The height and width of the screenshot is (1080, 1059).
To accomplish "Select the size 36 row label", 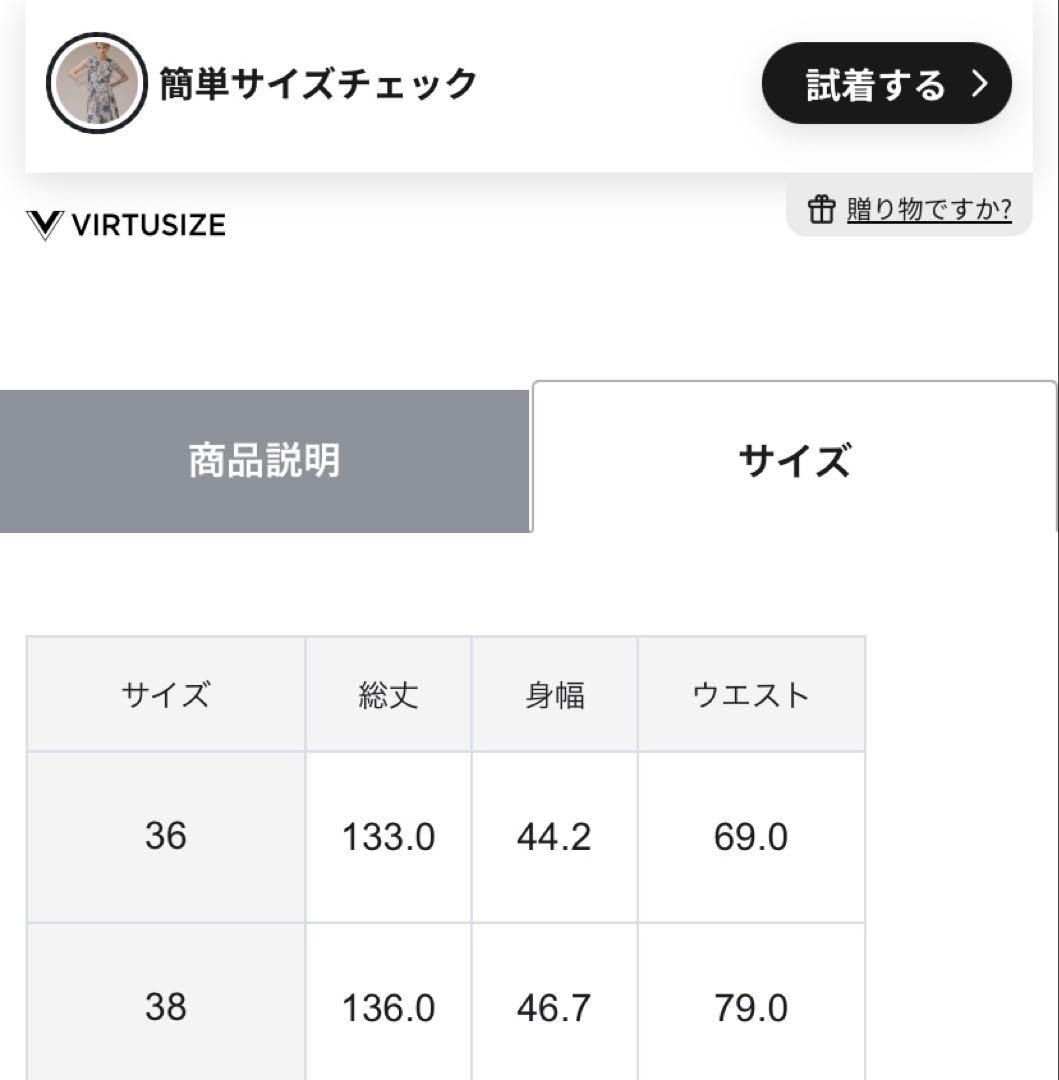I will (166, 836).
